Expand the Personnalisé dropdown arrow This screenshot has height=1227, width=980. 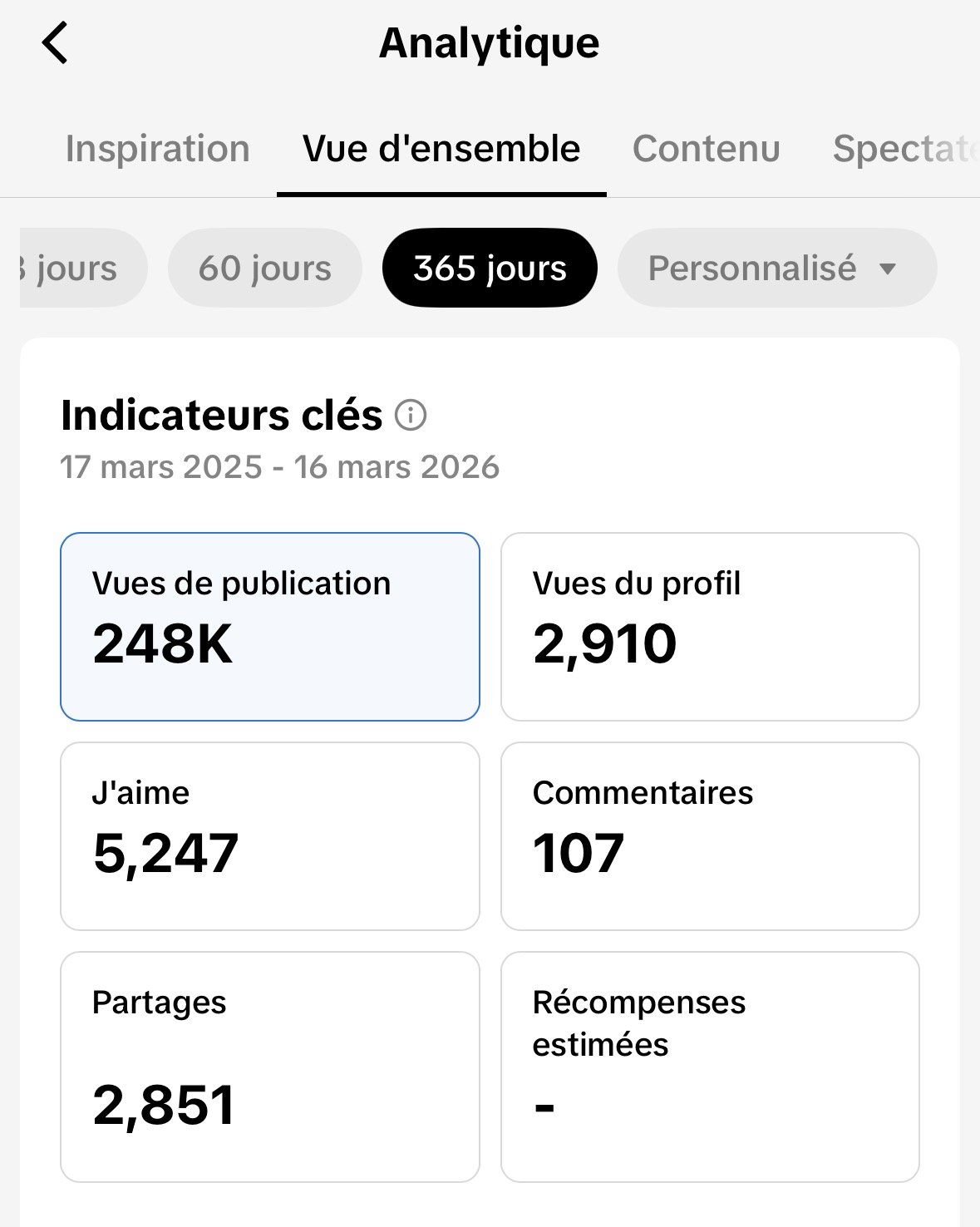coord(888,269)
